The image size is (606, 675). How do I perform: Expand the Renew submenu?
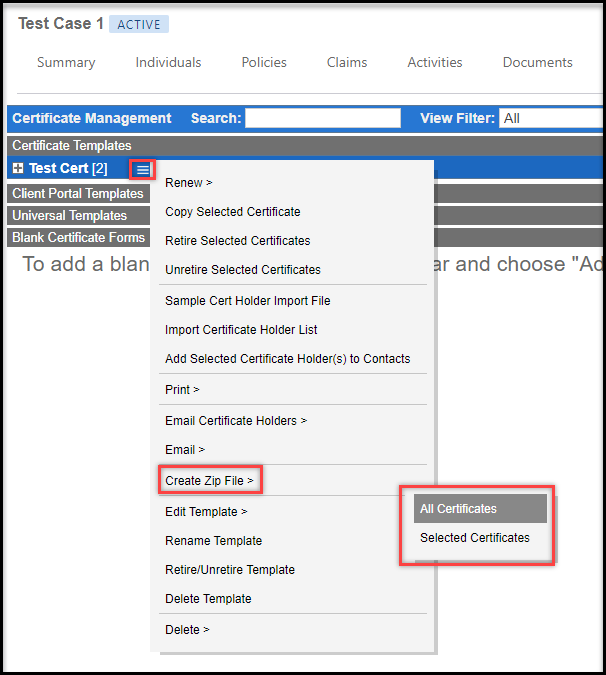coord(189,183)
